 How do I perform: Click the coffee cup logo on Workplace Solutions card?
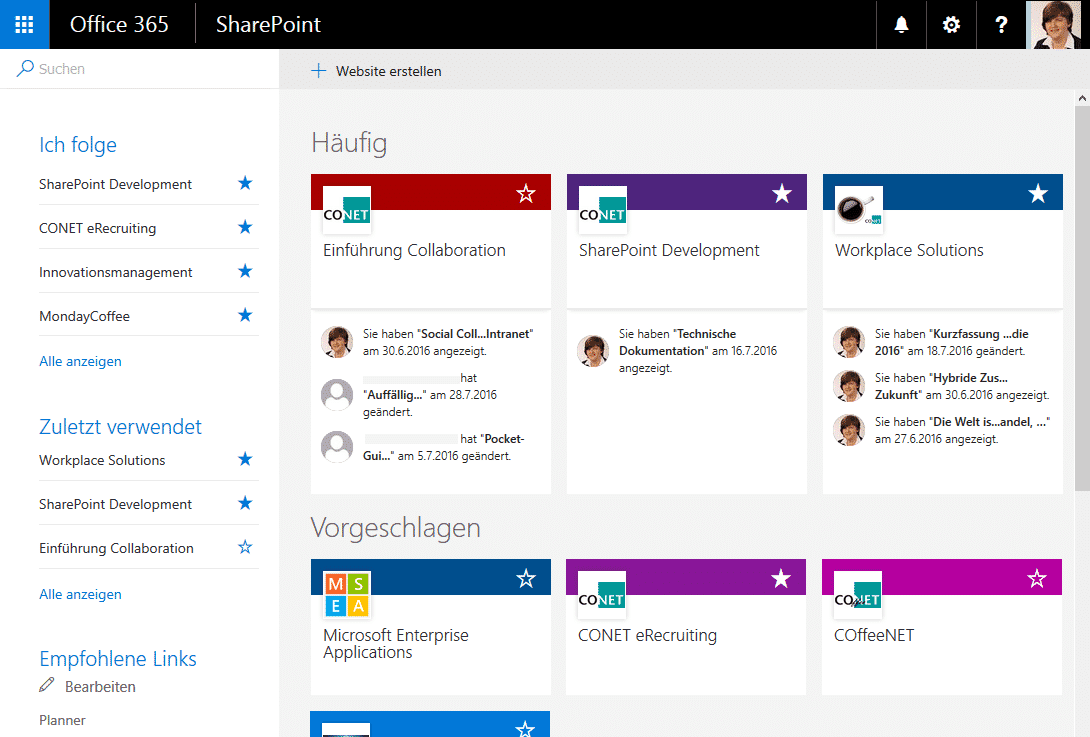[859, 209]
